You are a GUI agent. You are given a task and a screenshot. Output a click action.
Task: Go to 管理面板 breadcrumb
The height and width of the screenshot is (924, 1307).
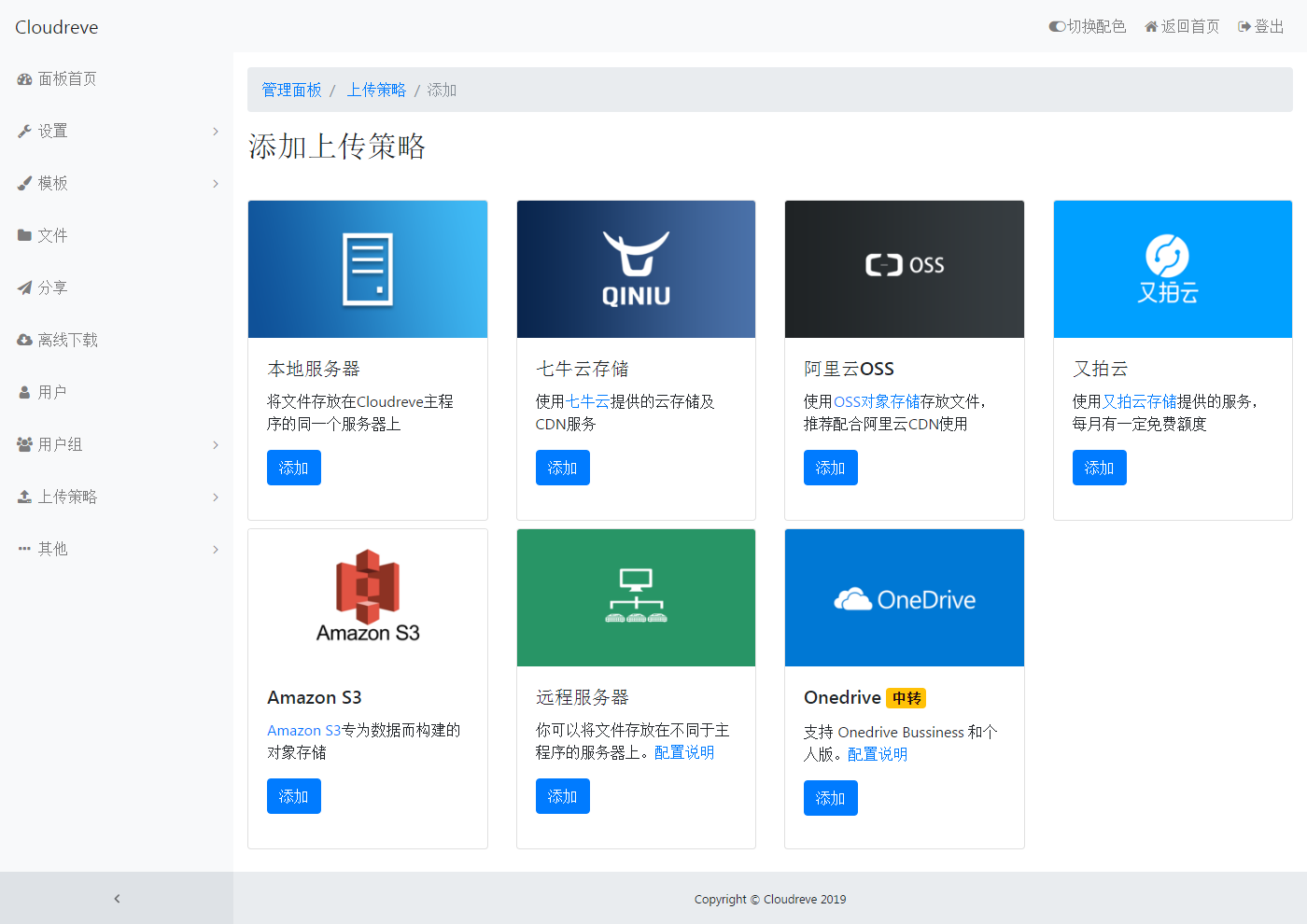tap(291, 90)
